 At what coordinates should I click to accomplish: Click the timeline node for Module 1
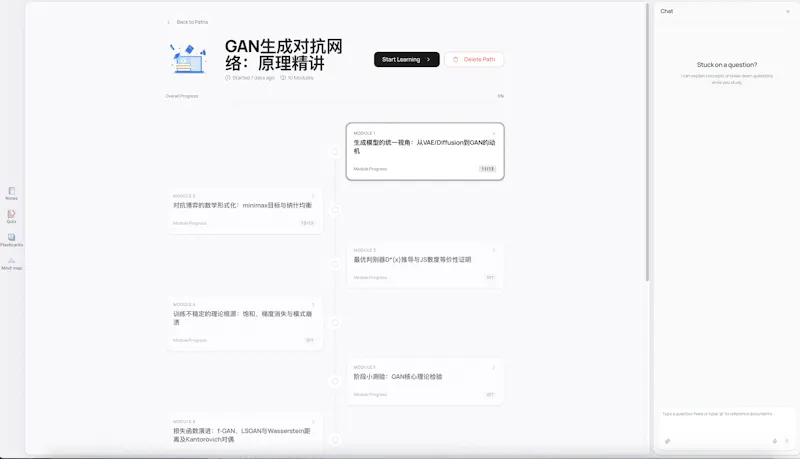point(335,151)
